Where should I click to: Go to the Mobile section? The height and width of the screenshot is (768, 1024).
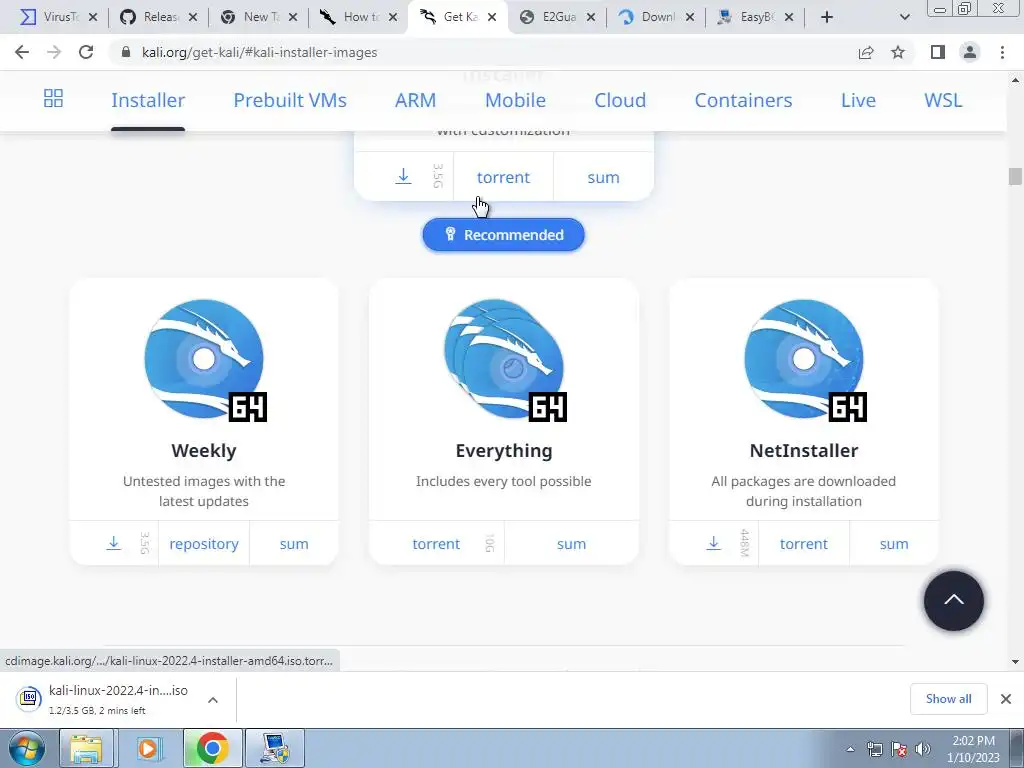pos(515,100)
